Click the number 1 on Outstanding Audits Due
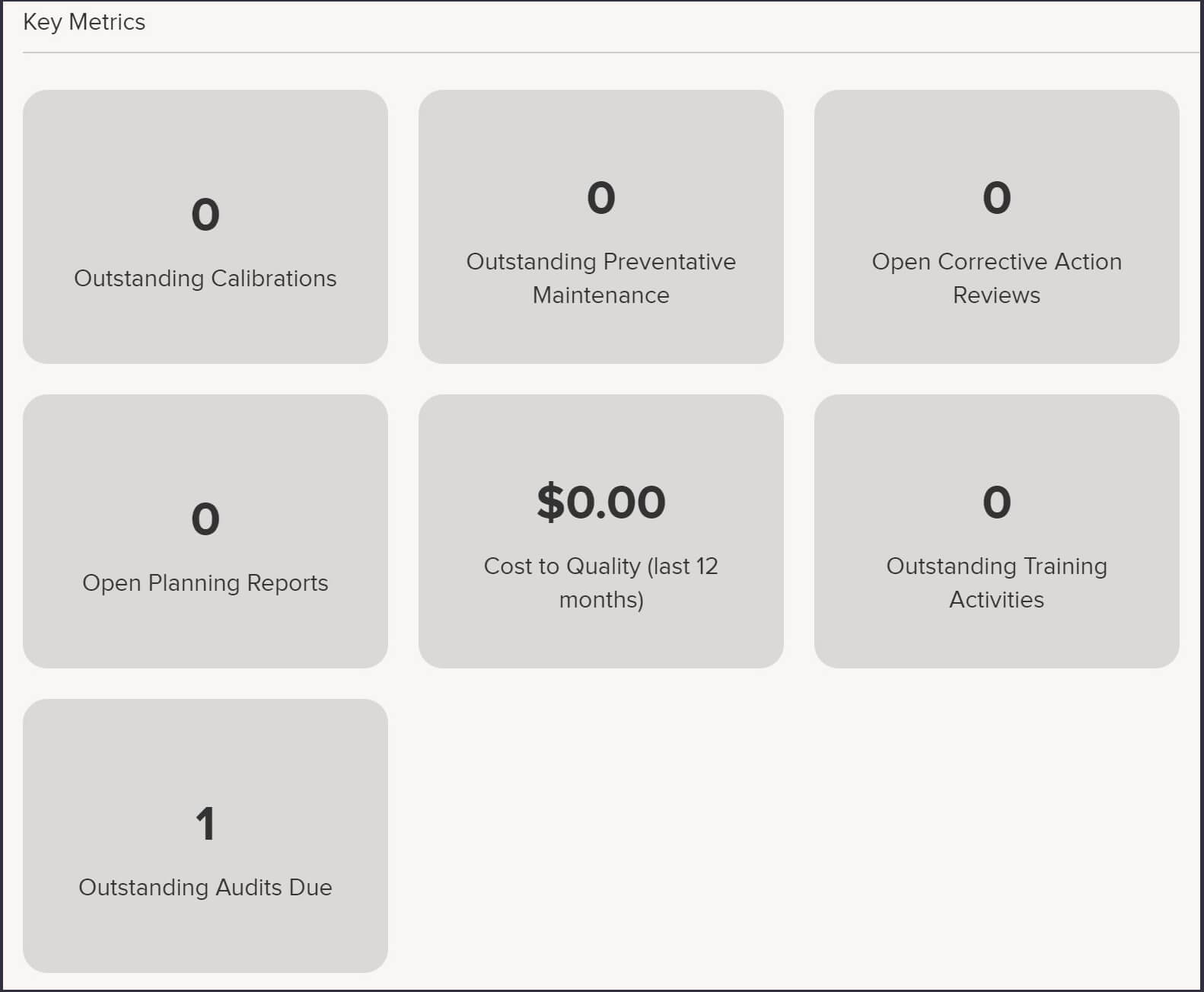 [205, 823]
